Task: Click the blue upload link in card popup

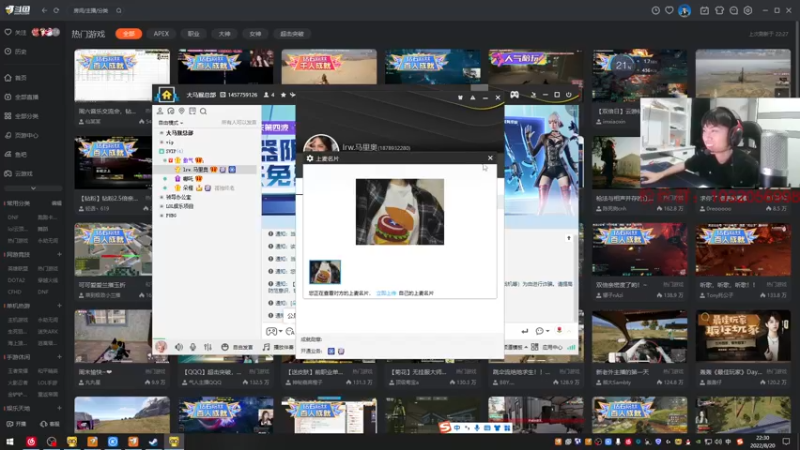Action: [x=386, y=293]
